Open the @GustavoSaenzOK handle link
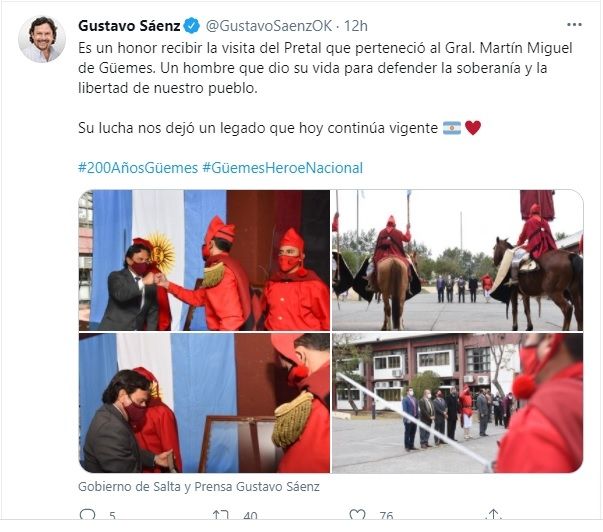This screenshot has height=532, width=603. pyautogui.click(x=269, y=26)
